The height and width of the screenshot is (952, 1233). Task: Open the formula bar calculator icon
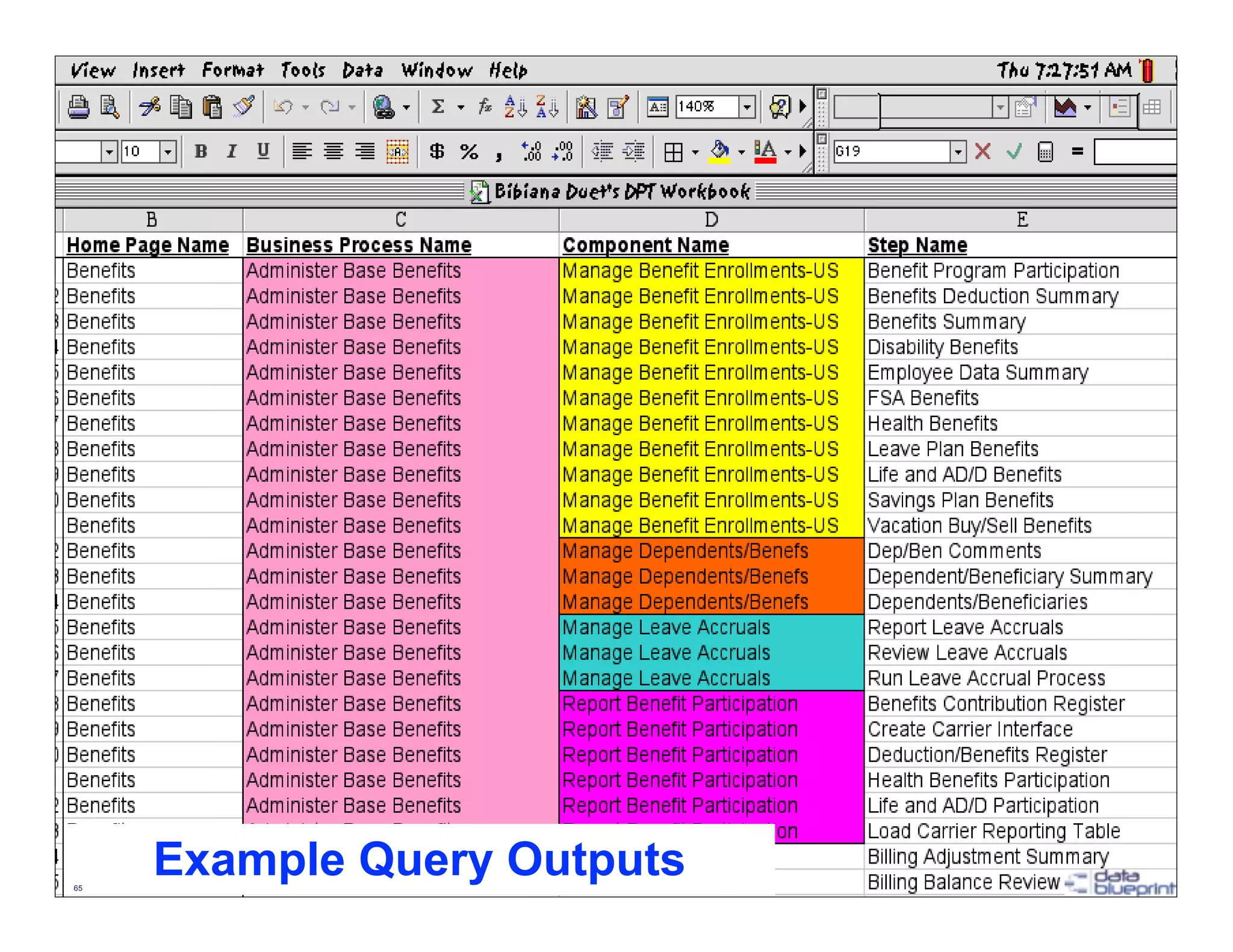pos(1046,151)
